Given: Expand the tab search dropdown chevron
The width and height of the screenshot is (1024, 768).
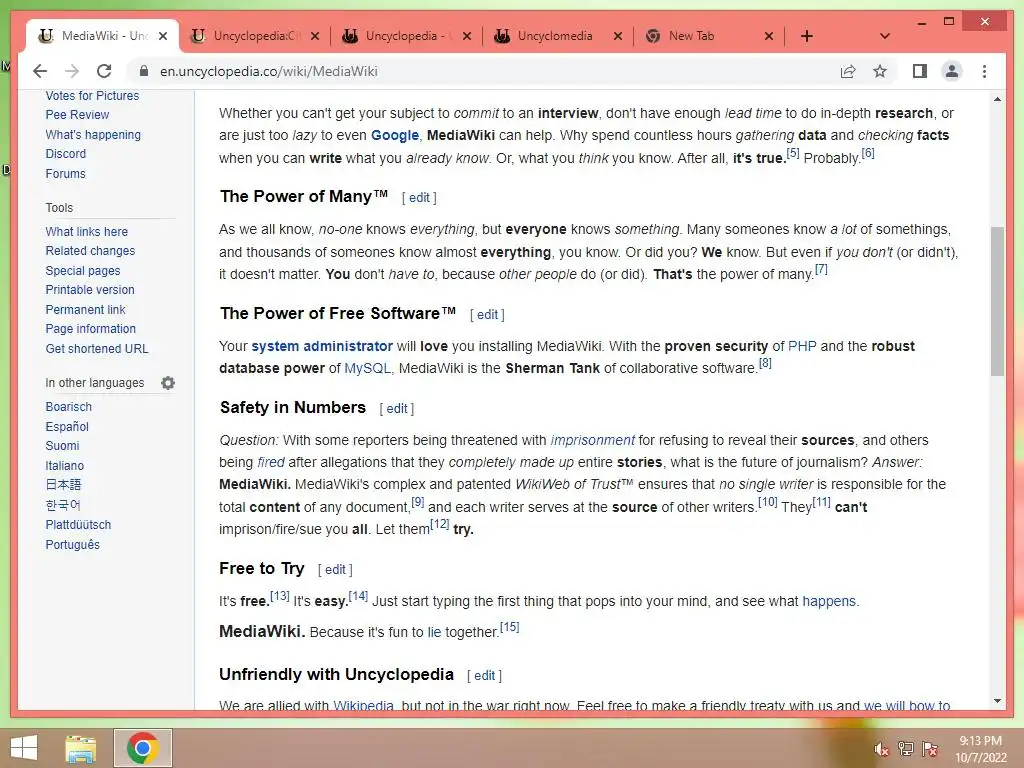Looking at the screenshot, I should coord(885,36).
